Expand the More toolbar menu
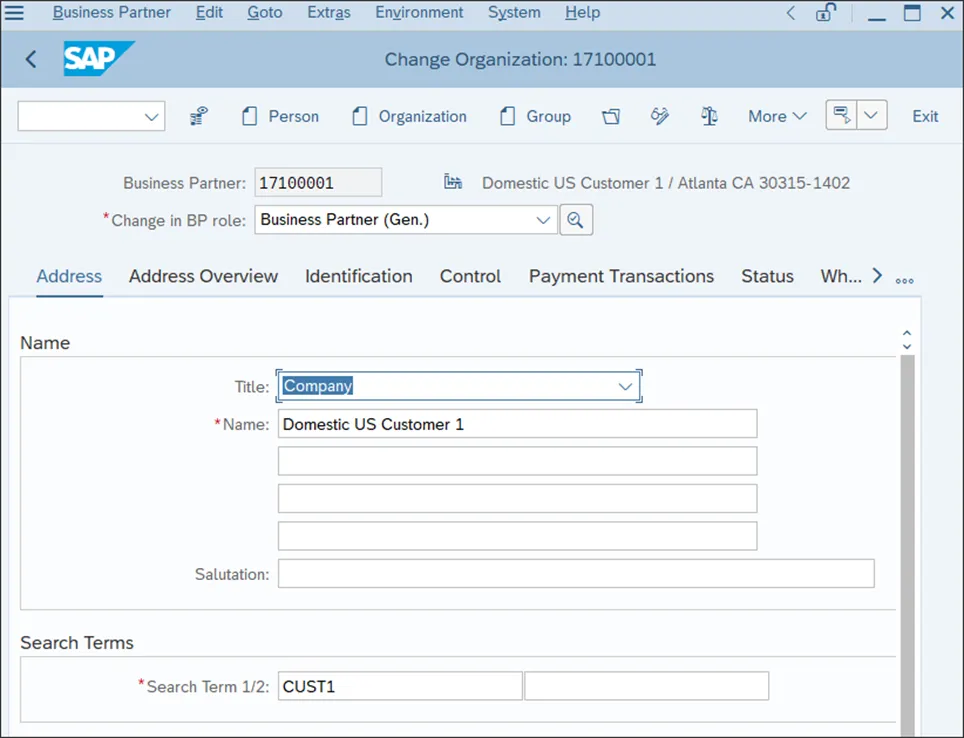This screenshot has height=738, width=964. [777, 116]
